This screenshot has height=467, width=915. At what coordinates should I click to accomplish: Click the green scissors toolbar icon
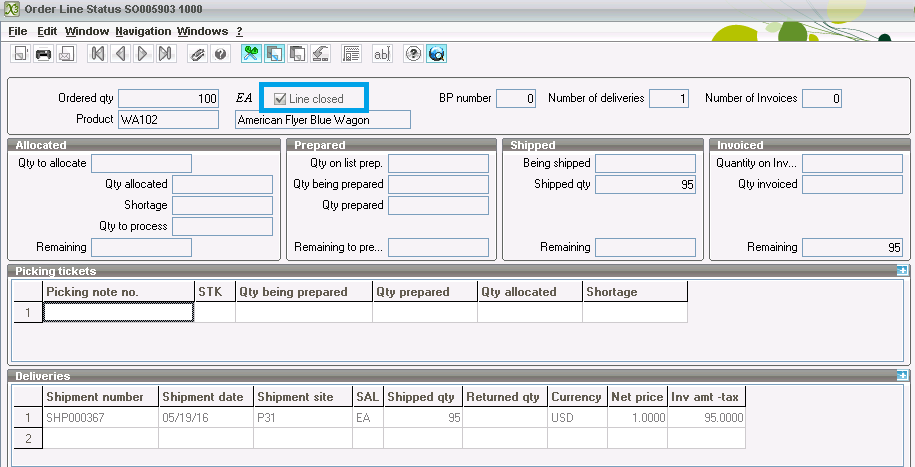click(252, 54)
